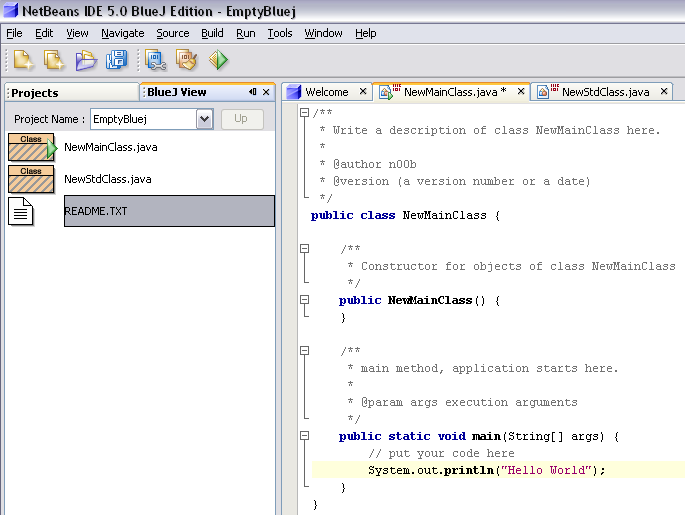This screenshot has width=685, height=515.
Task: Minimize the BlueJ View panel
Action: coord(253,92)
